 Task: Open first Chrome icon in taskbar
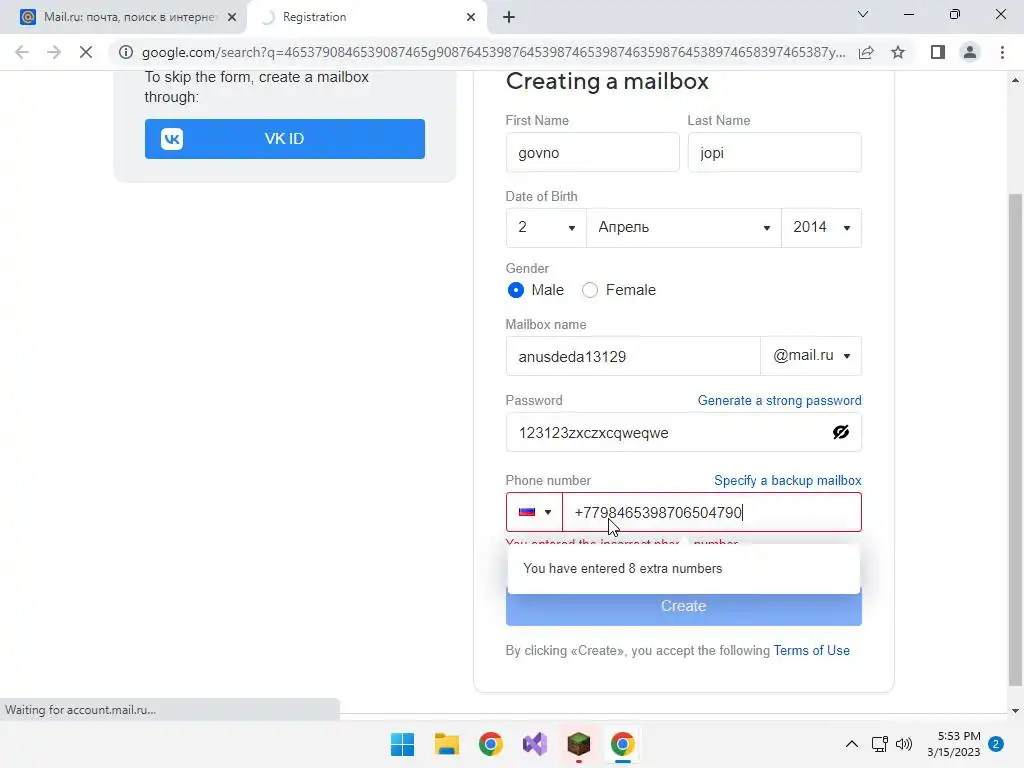(490, 744)
